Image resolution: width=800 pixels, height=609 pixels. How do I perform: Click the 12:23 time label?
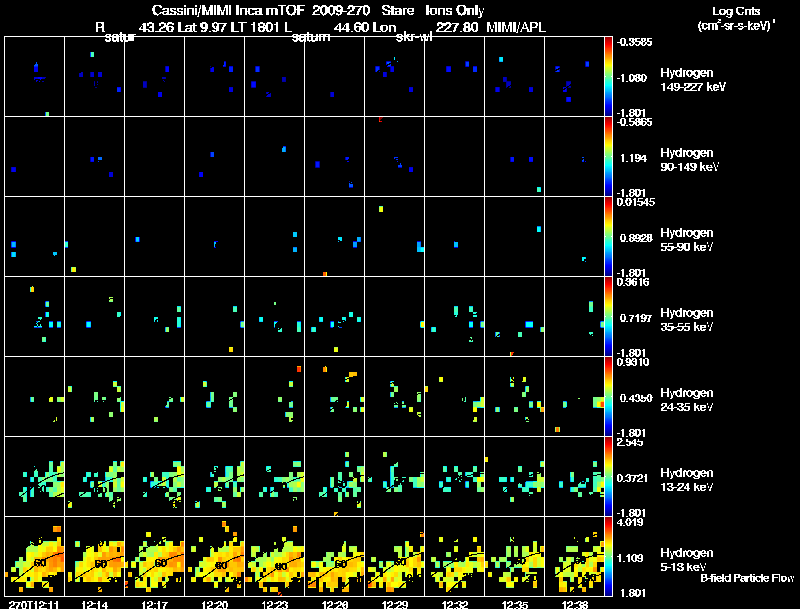point(274,604)
